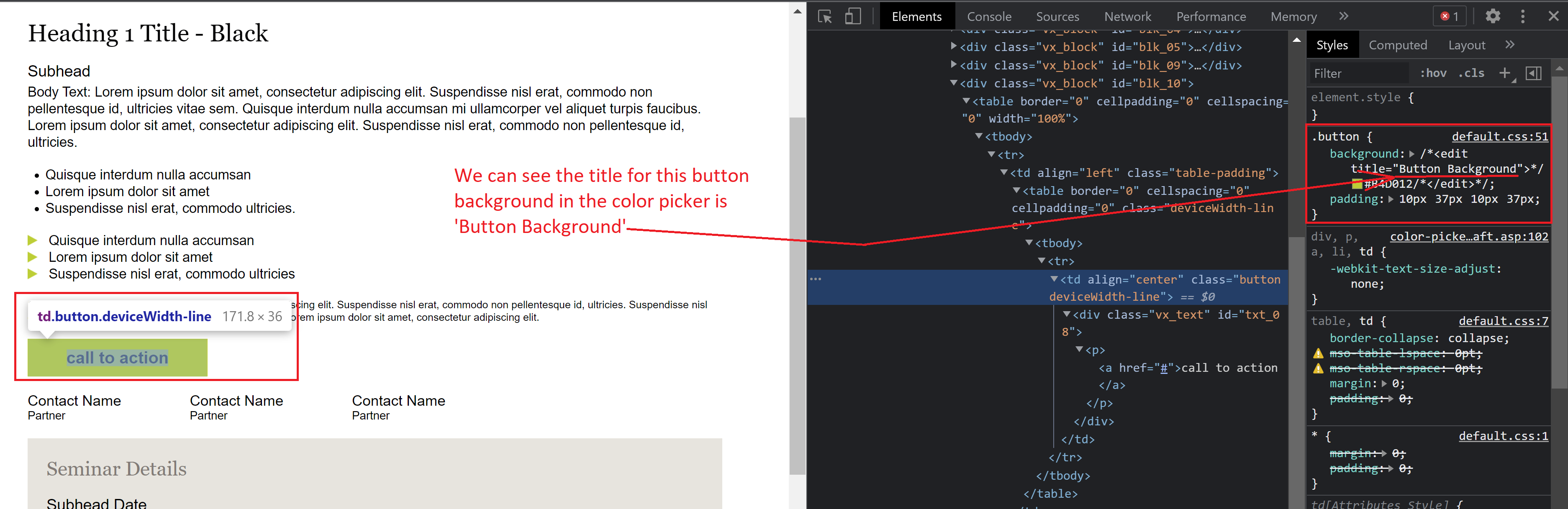1568x509 pixels.
Task: Select the inspect element tool
Action: 825,16
